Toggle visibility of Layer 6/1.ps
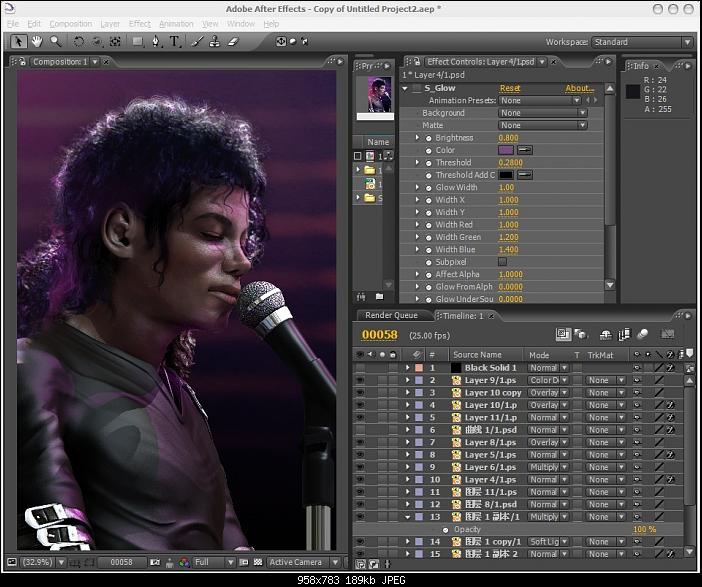The image size is (702, 587). tap(360, 467)
